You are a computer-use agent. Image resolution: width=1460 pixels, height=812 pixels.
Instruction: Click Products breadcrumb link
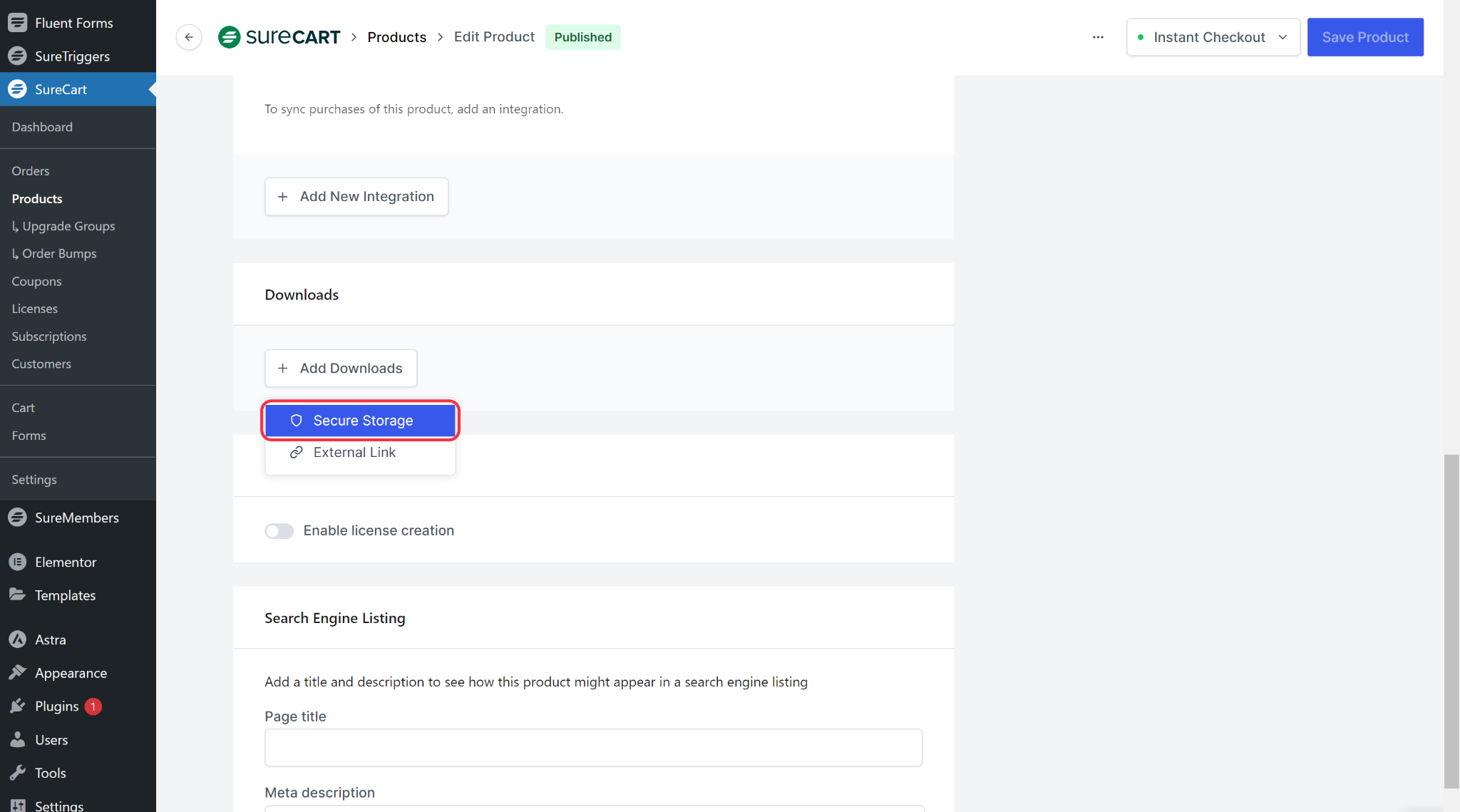pos(396,37)
